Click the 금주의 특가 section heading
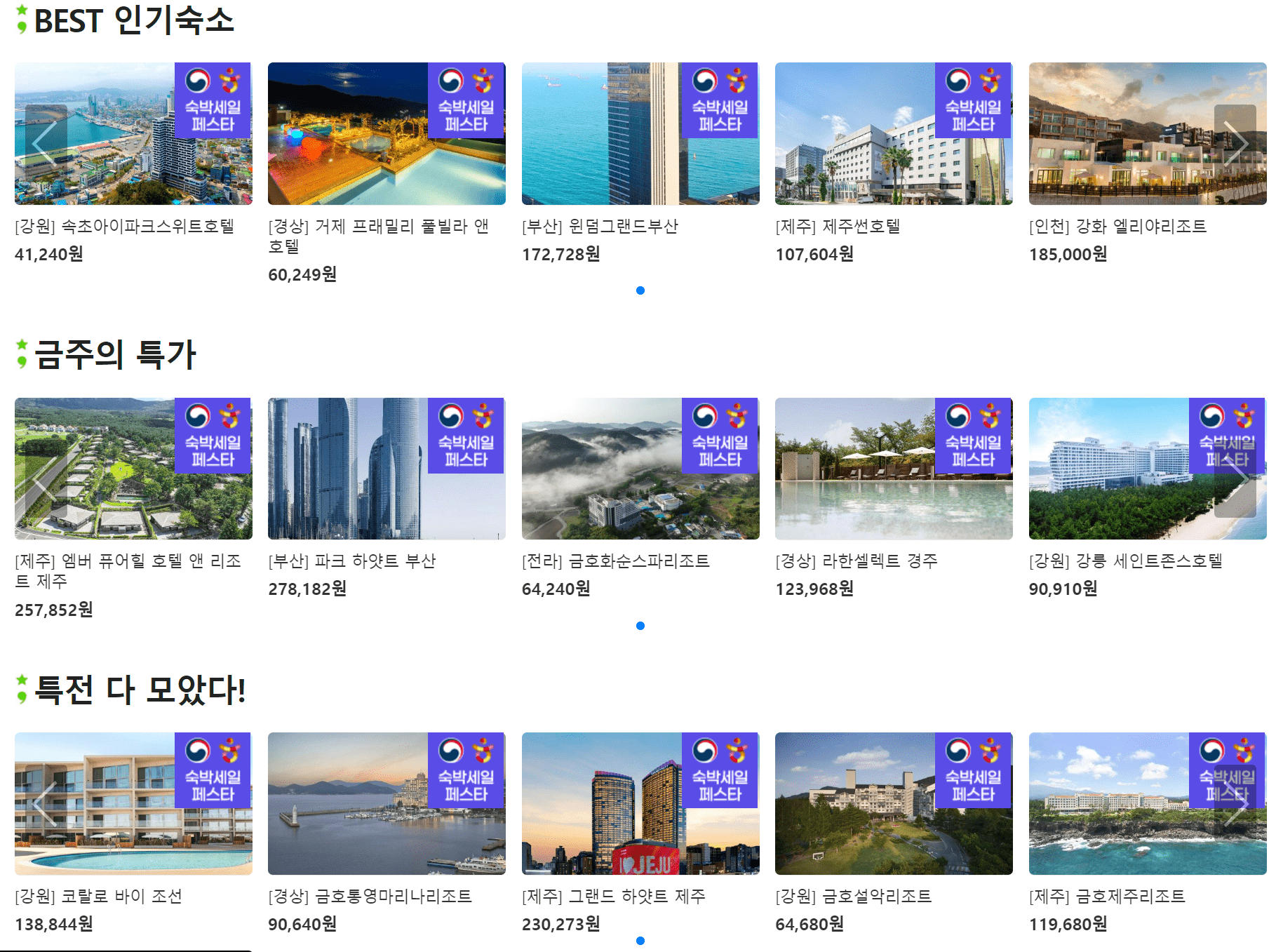Viewport: 1276px width, 952px height. [x=109, y=355]
